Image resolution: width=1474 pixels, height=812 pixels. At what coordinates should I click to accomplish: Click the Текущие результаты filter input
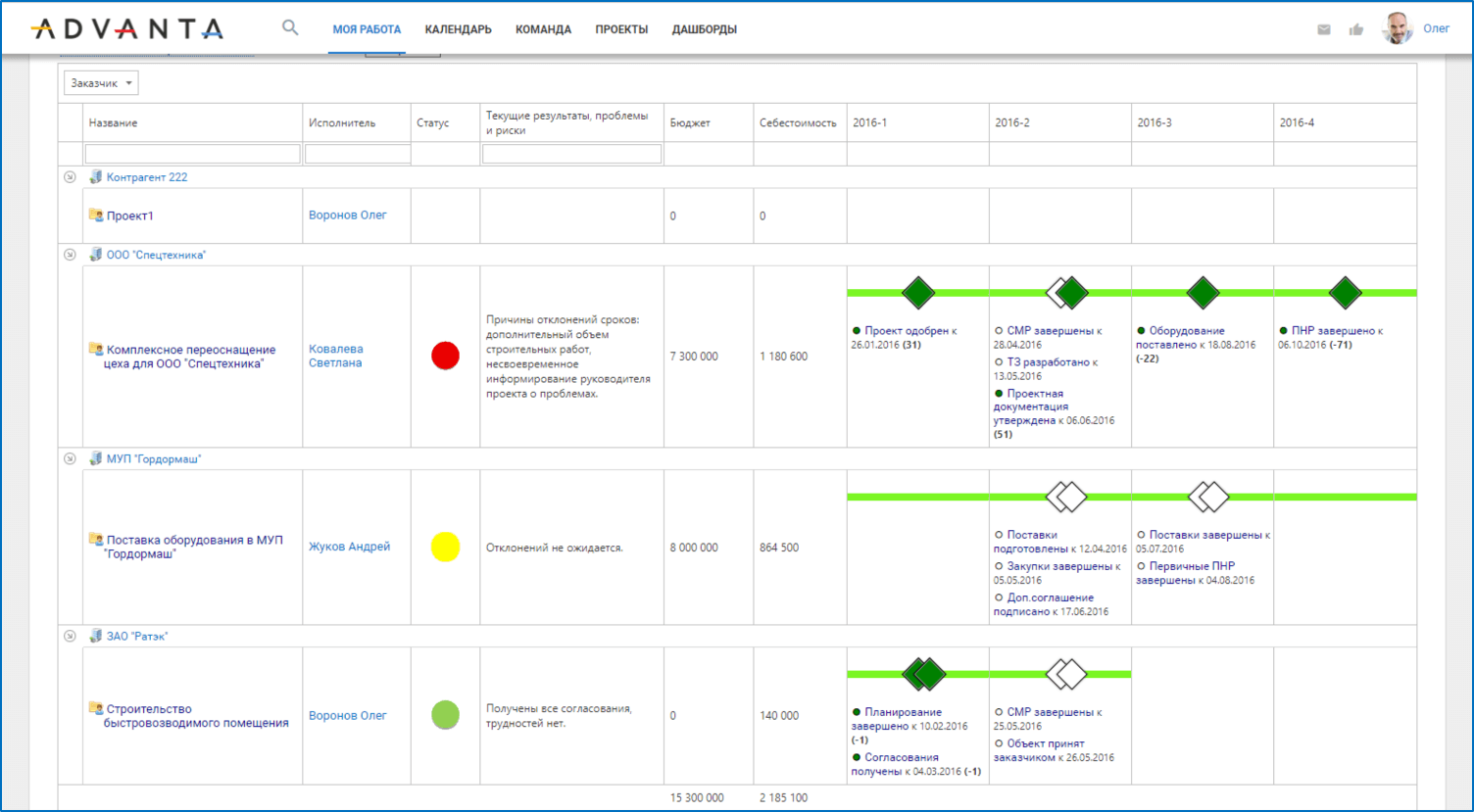(571, 154)
